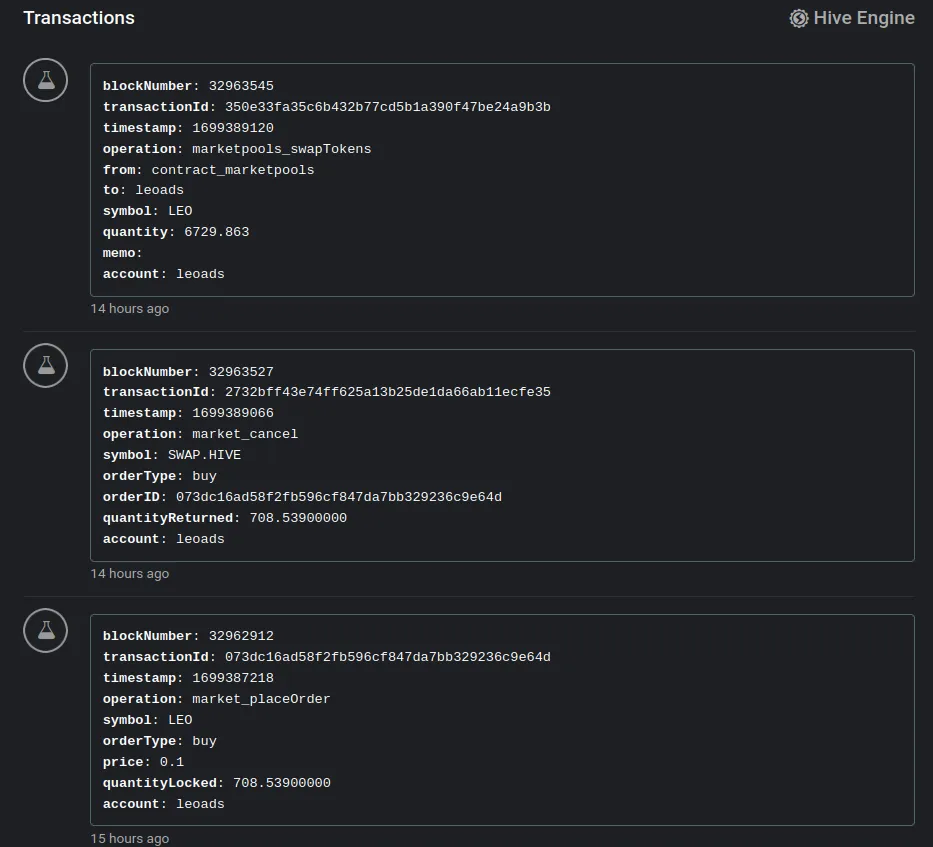Click the Transactions heading
This screenshot has width=933, height=847.
click(x=79, y=18)
